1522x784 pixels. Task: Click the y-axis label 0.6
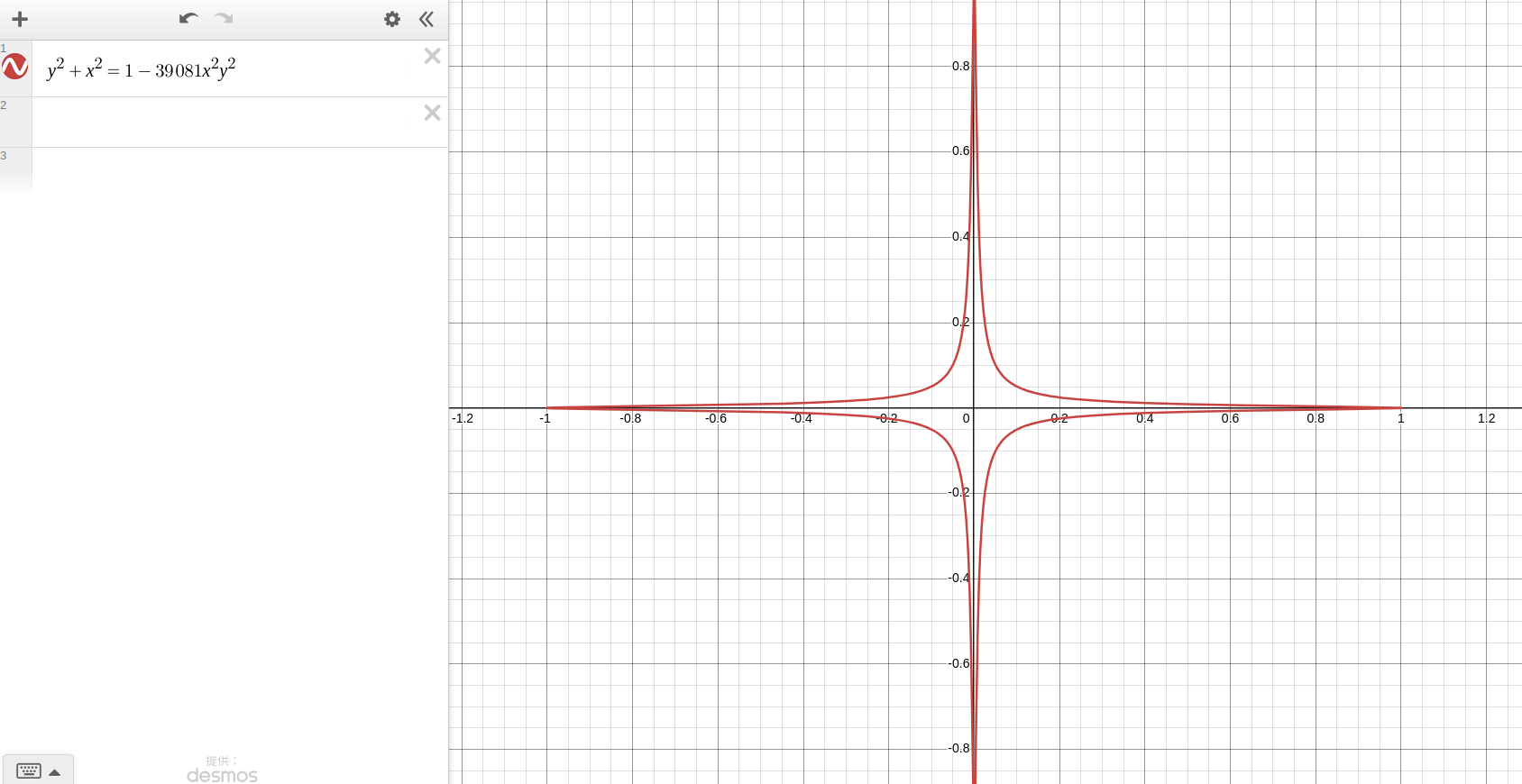pyautogui.click(x=961, y=150)
